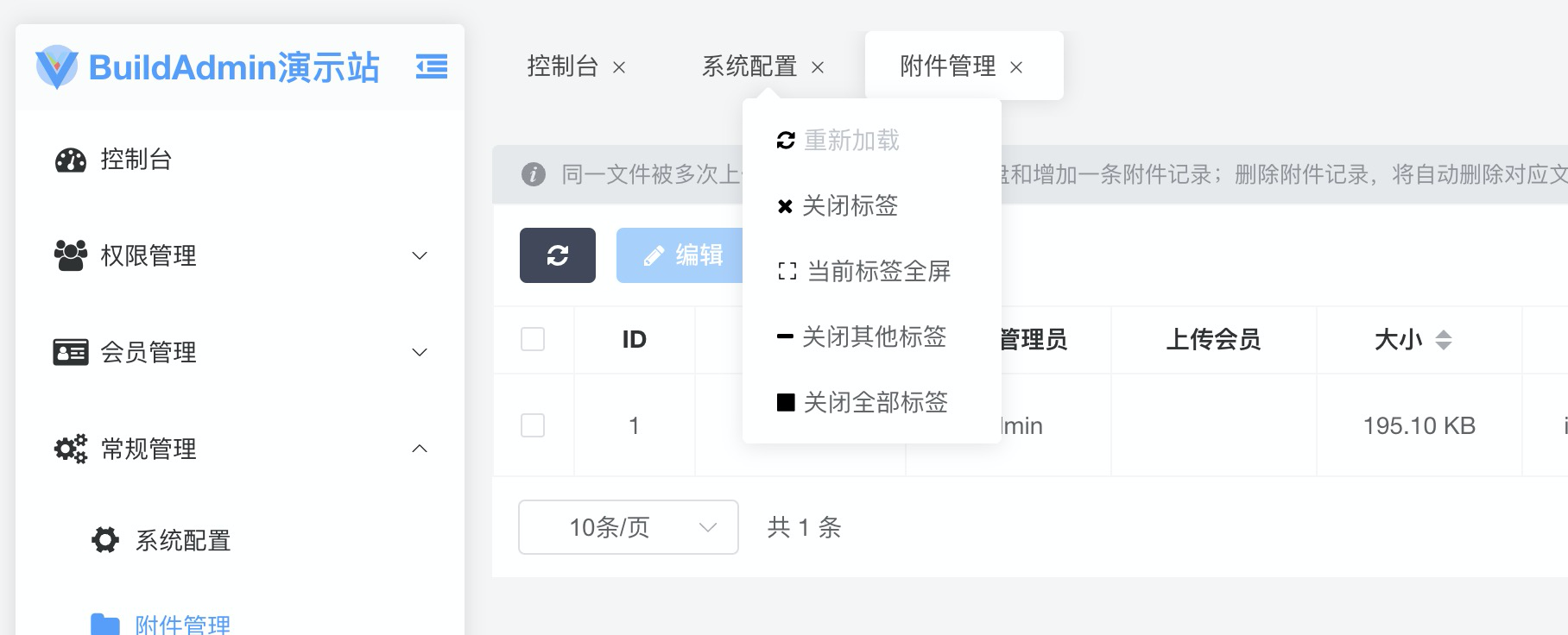This screenshot has width=1568, height=635.
Task: Open the 10条/页 page size dropdown
Action: [x=628, y=527]
